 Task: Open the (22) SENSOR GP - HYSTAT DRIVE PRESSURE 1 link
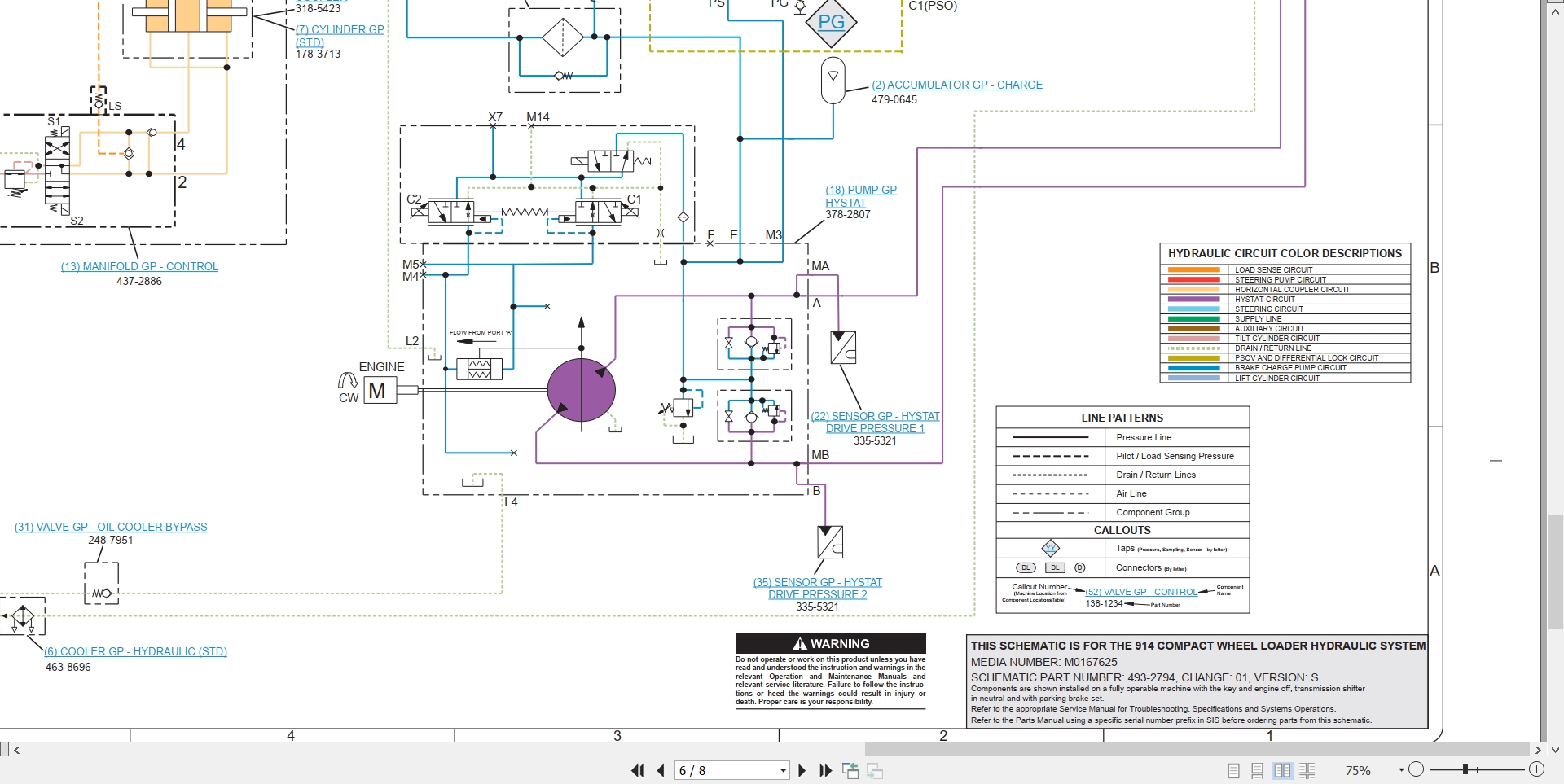[875, 423]
